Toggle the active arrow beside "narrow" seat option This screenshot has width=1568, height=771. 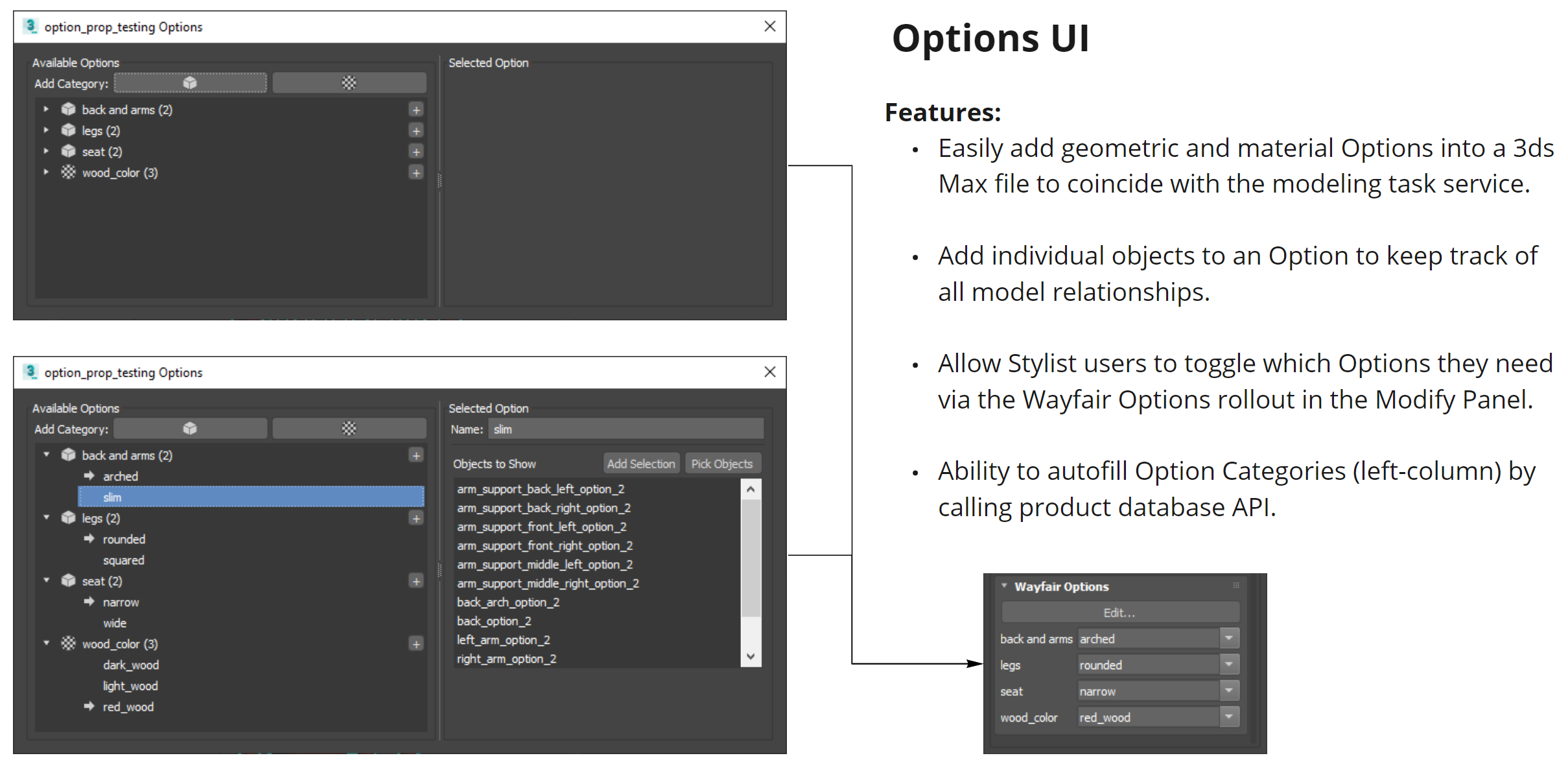[89, 602]
